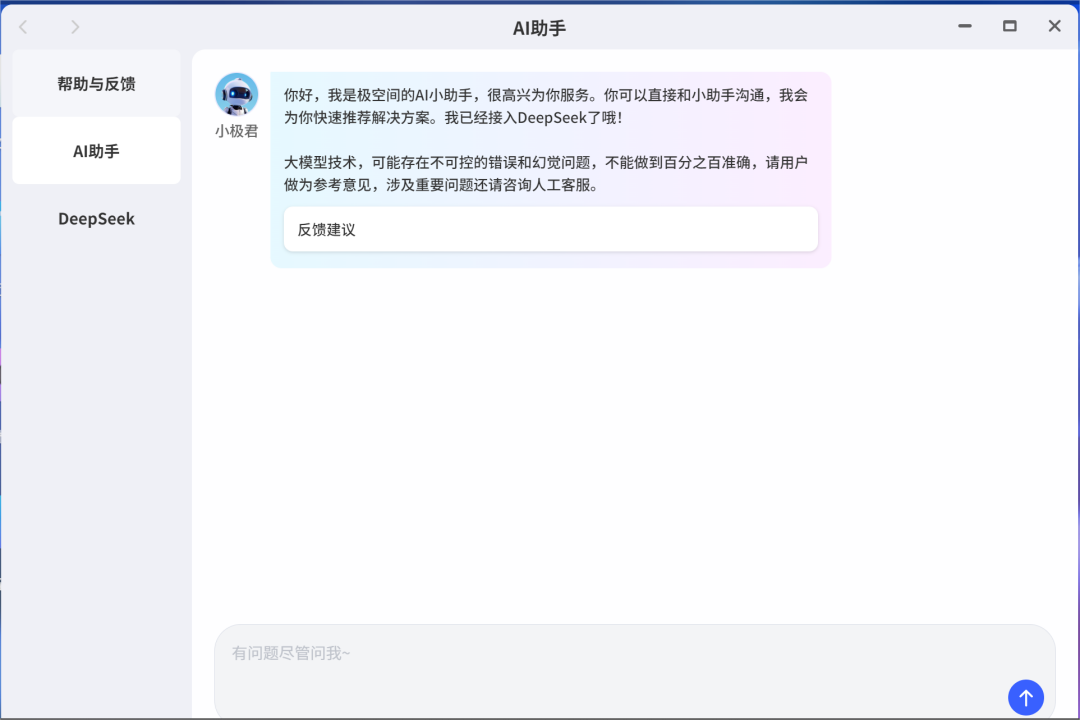Go back with the left arrow
Viewport: 1080px width, 720px height.
[x=23, y=27]
